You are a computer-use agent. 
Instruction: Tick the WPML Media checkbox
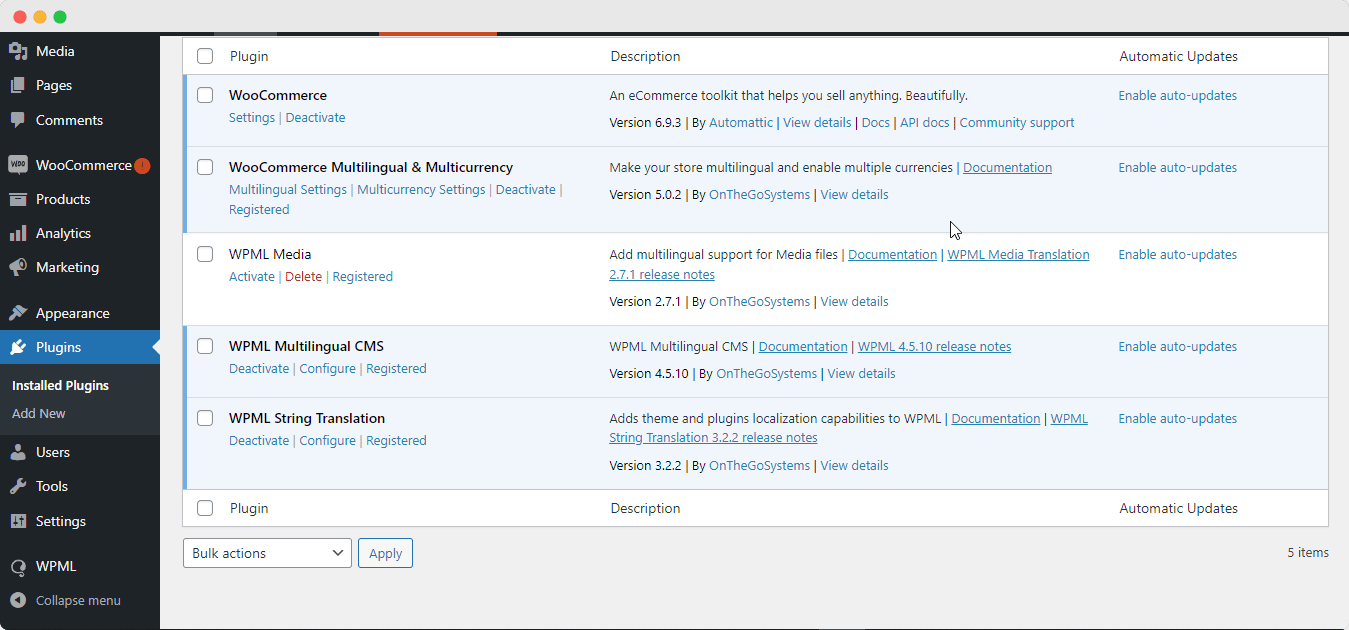[205, 254]
